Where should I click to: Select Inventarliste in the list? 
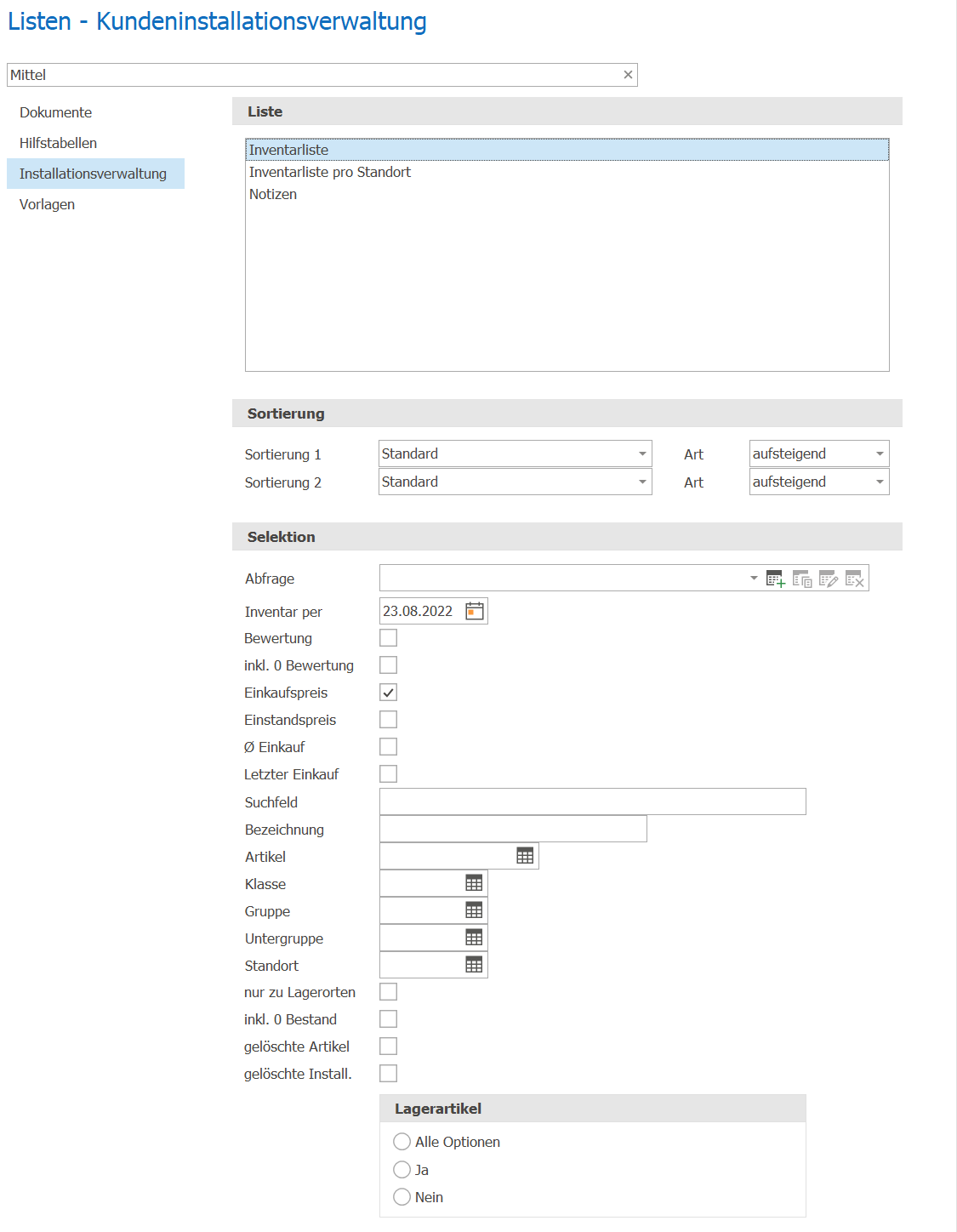coord(567,150)
